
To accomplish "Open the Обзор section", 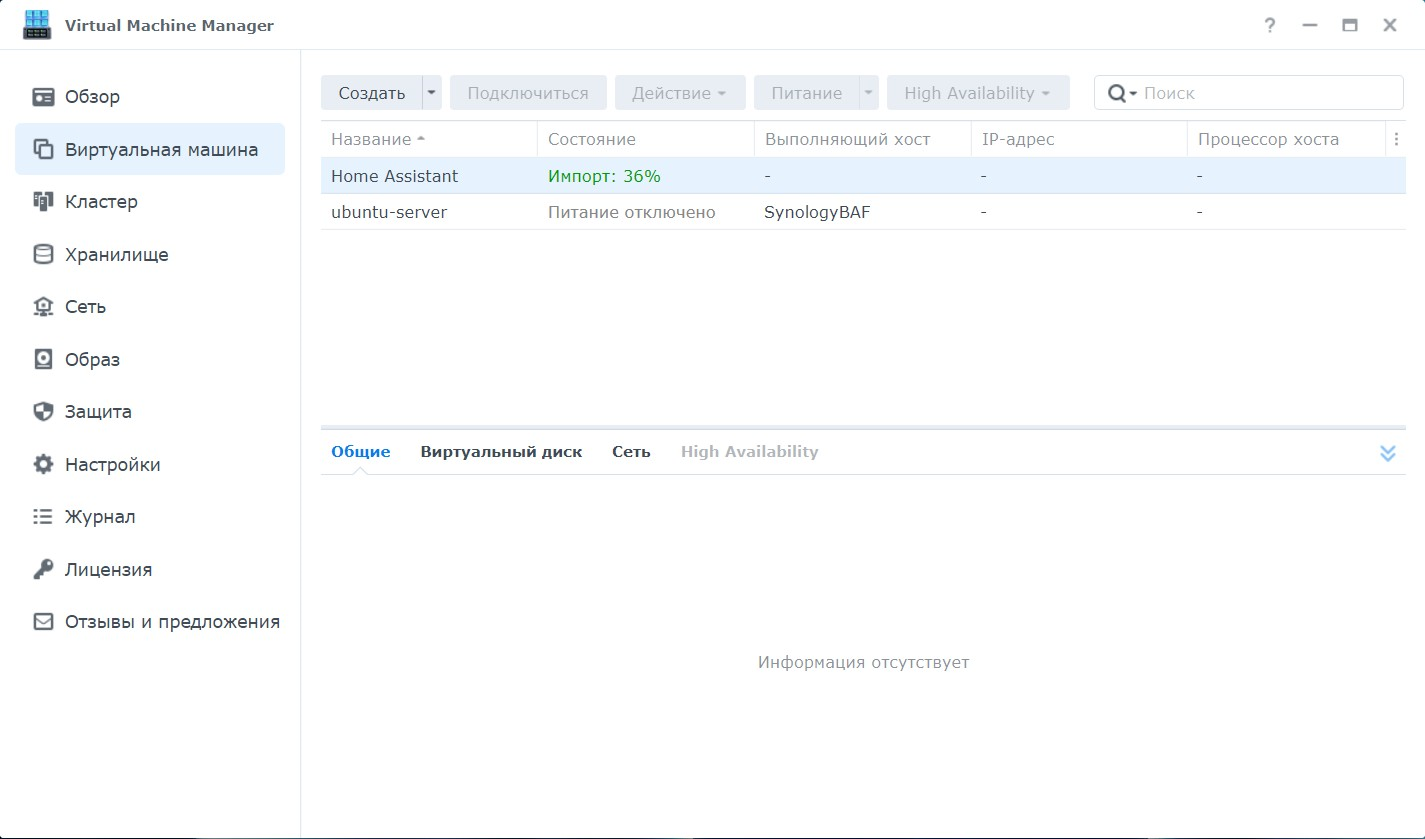I will tap(150, 97).
